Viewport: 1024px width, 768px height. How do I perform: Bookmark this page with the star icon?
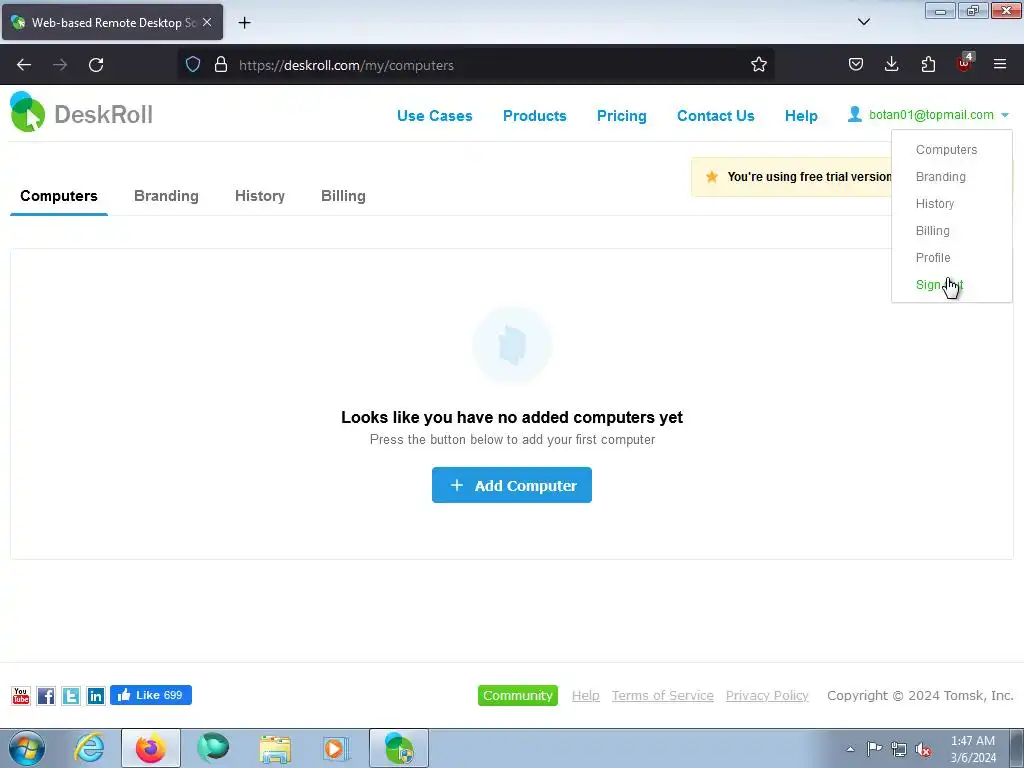click(x=758, y=65)
